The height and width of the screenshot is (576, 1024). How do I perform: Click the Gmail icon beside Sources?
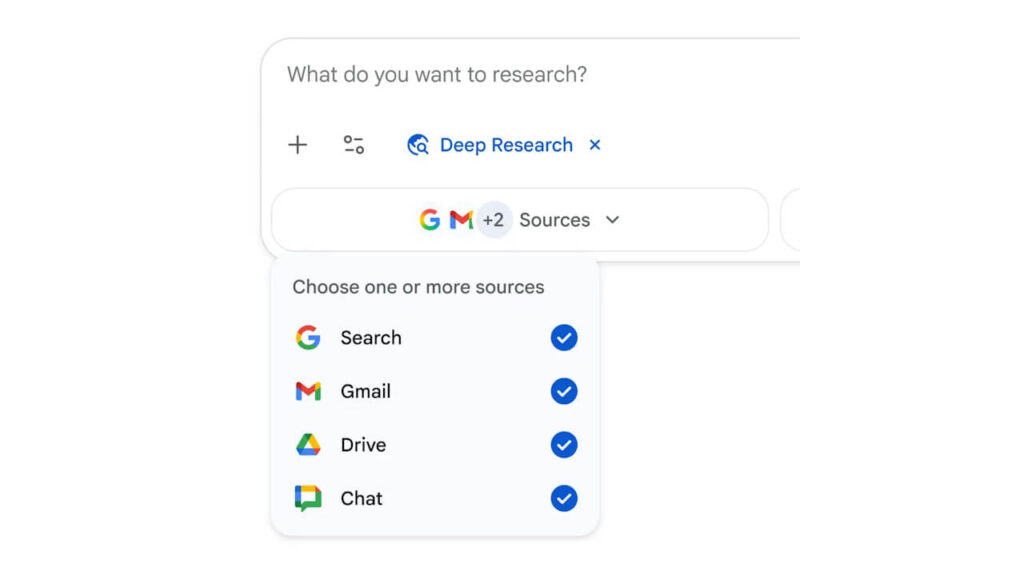pyautogui.click(x=461, y=220)
